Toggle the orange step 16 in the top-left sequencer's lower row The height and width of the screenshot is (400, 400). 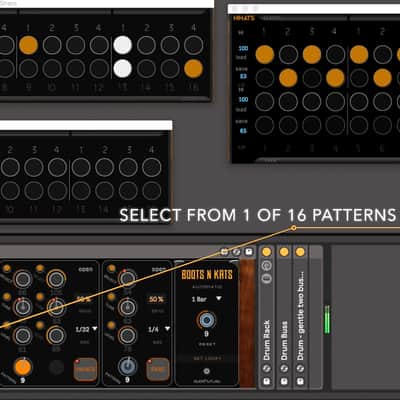point(193,69)
